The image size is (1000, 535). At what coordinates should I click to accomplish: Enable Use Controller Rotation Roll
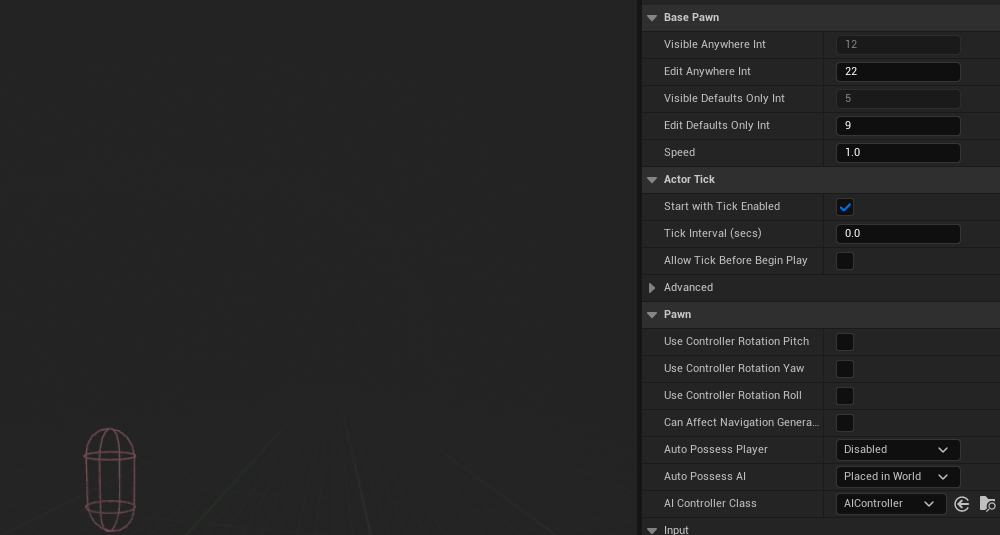845,396
